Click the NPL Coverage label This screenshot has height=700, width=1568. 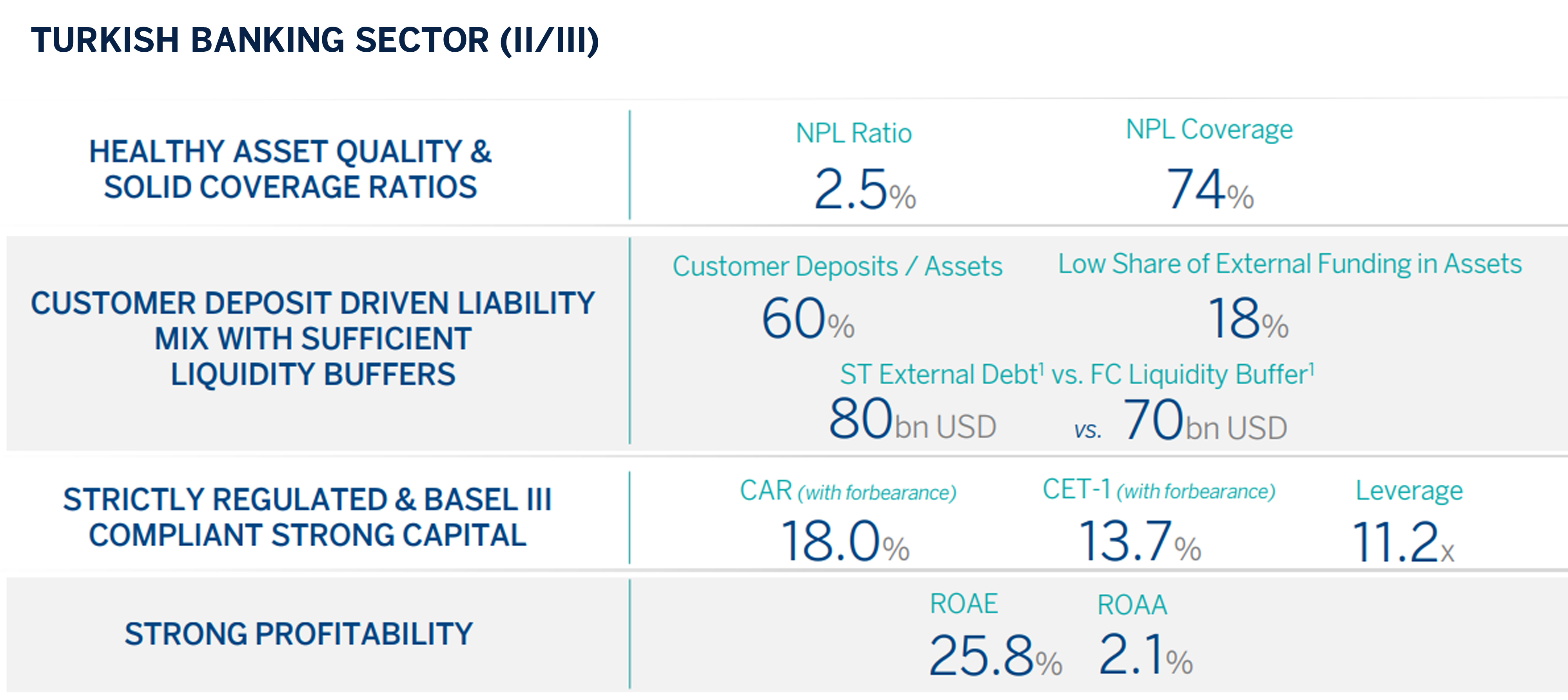(x=1209, y=130)
